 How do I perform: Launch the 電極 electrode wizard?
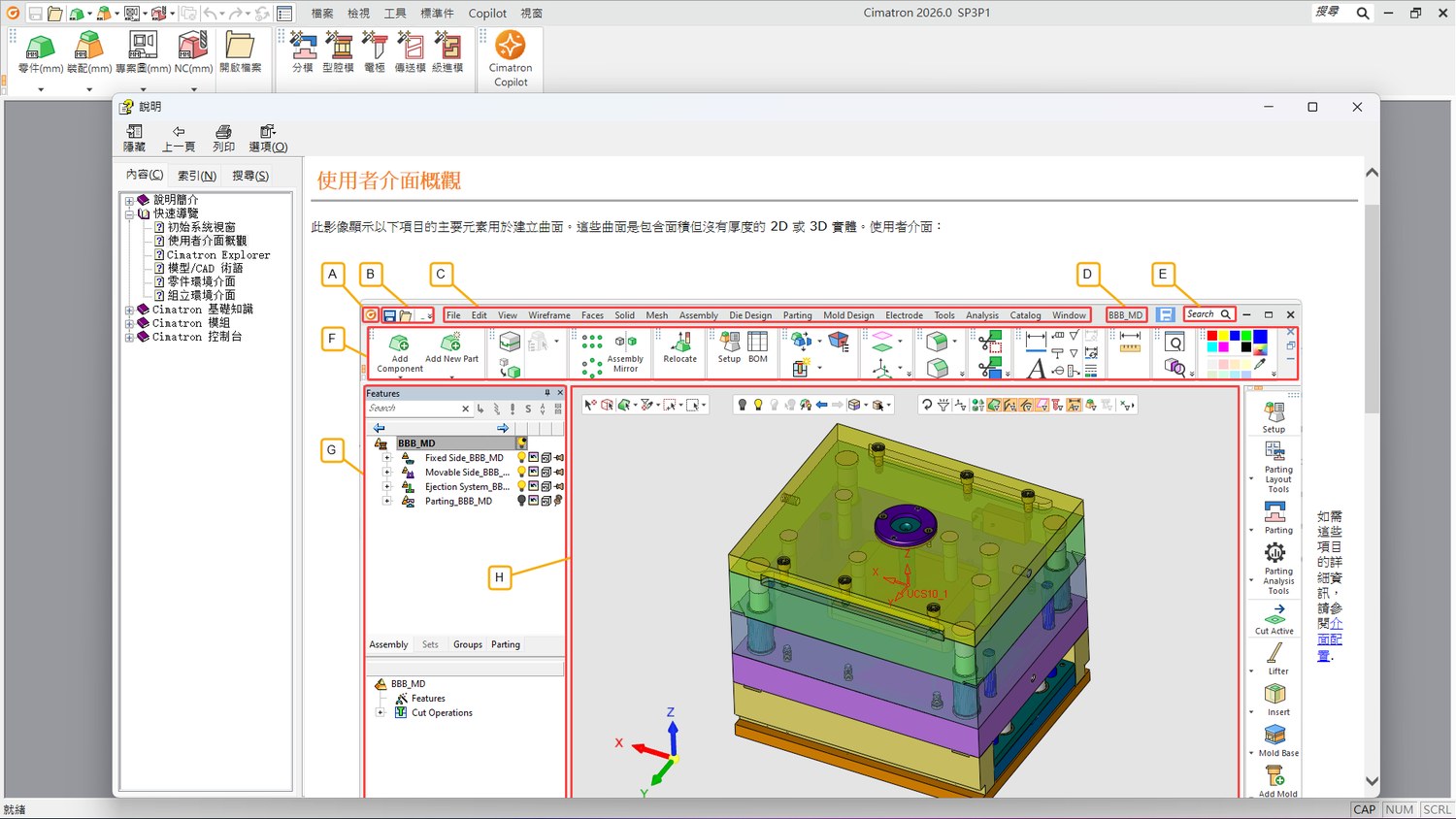[375, 45]
